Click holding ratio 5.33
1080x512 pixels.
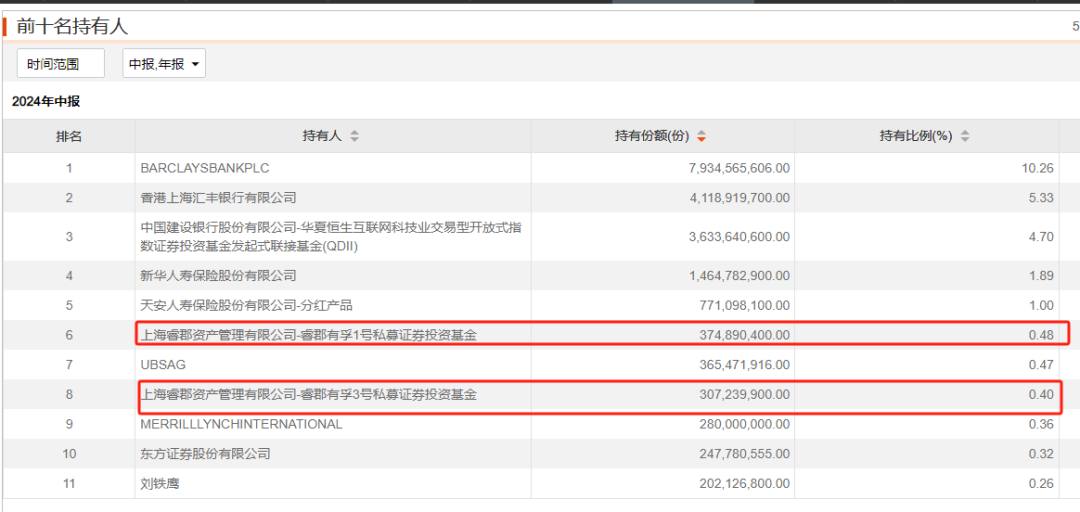click(x=1041, y=198)
